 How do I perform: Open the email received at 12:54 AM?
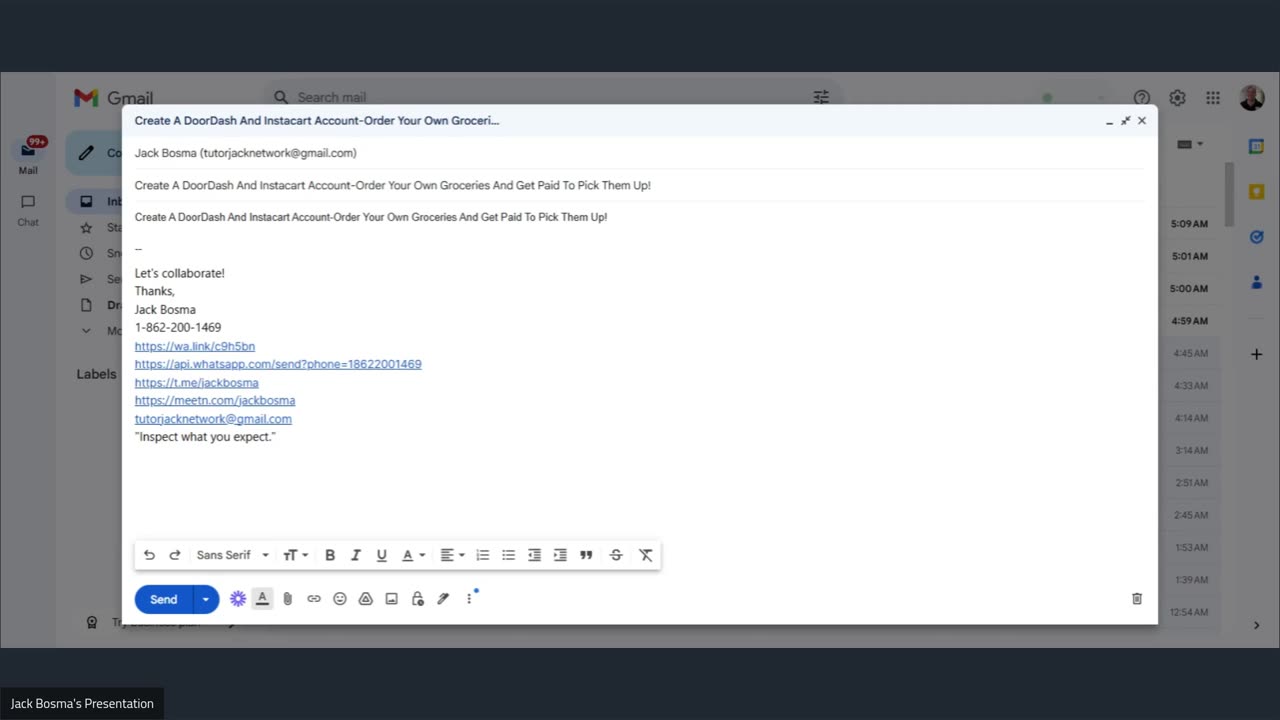1189,612
